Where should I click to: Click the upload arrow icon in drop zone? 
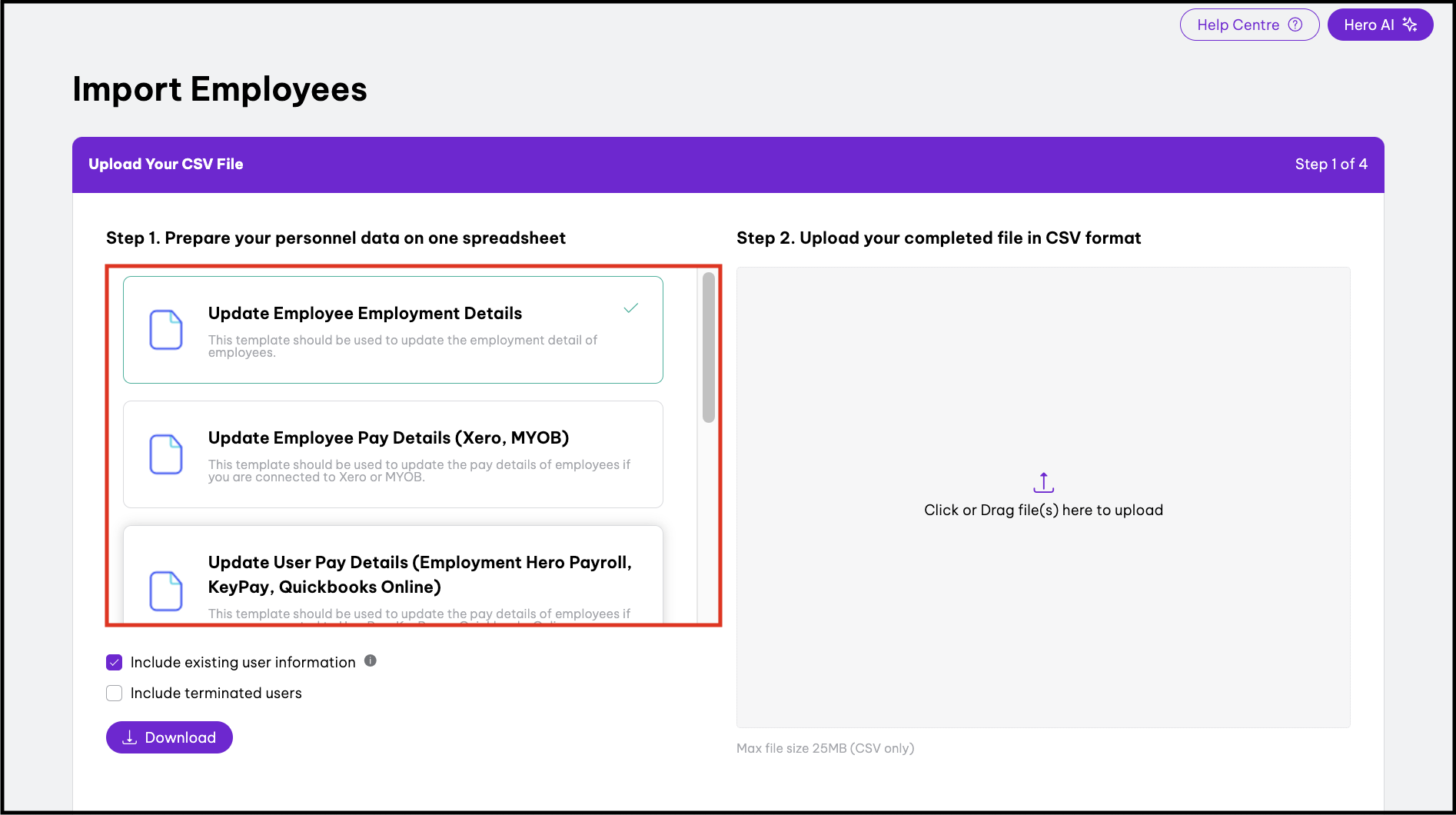[x=1043, y=483]
